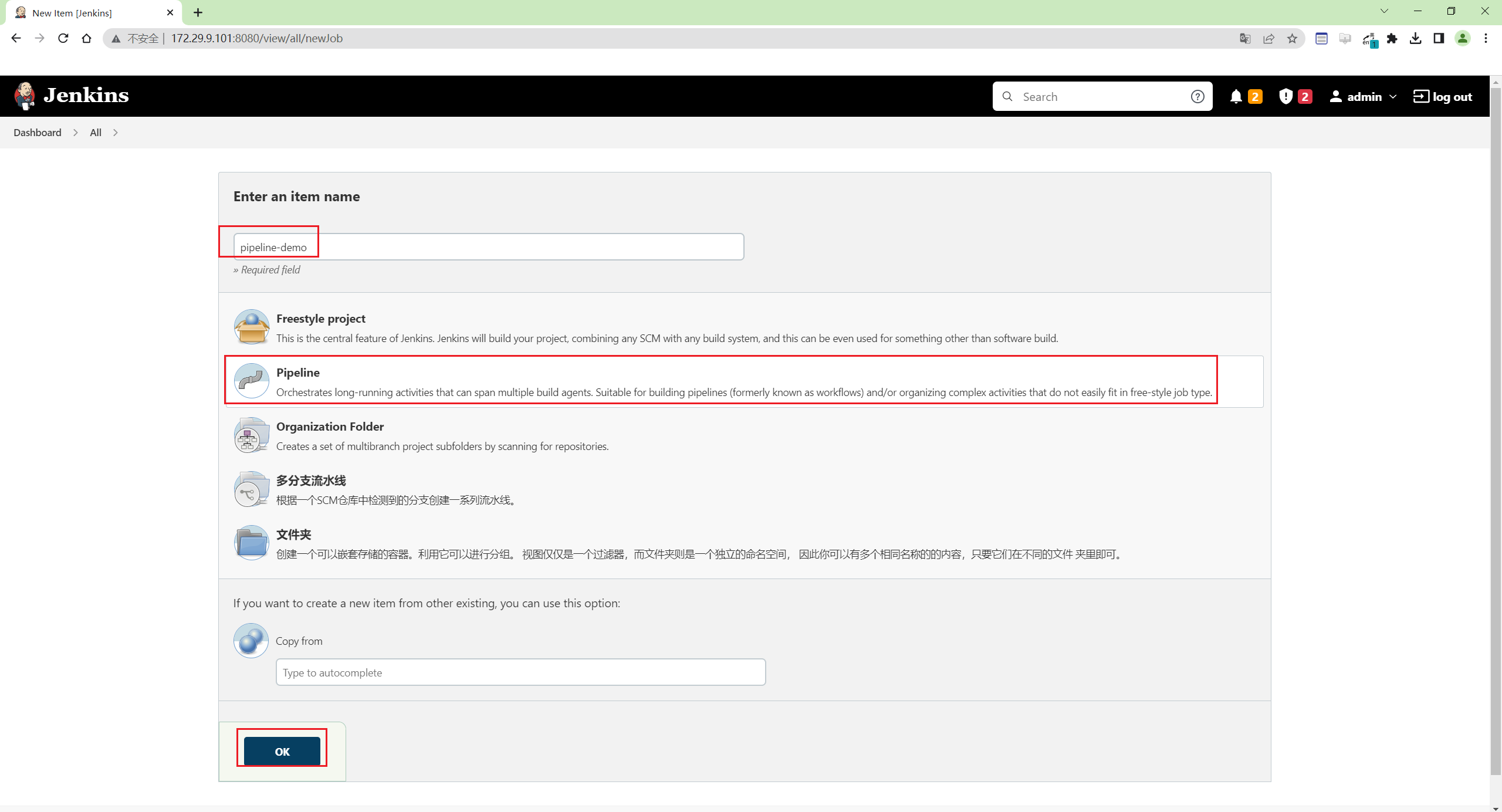Viewport: 1502px width, 812px height.
Task: Expand the admin user dropdown arrow
Action: pyautogui.click(x=1393, y=97)
